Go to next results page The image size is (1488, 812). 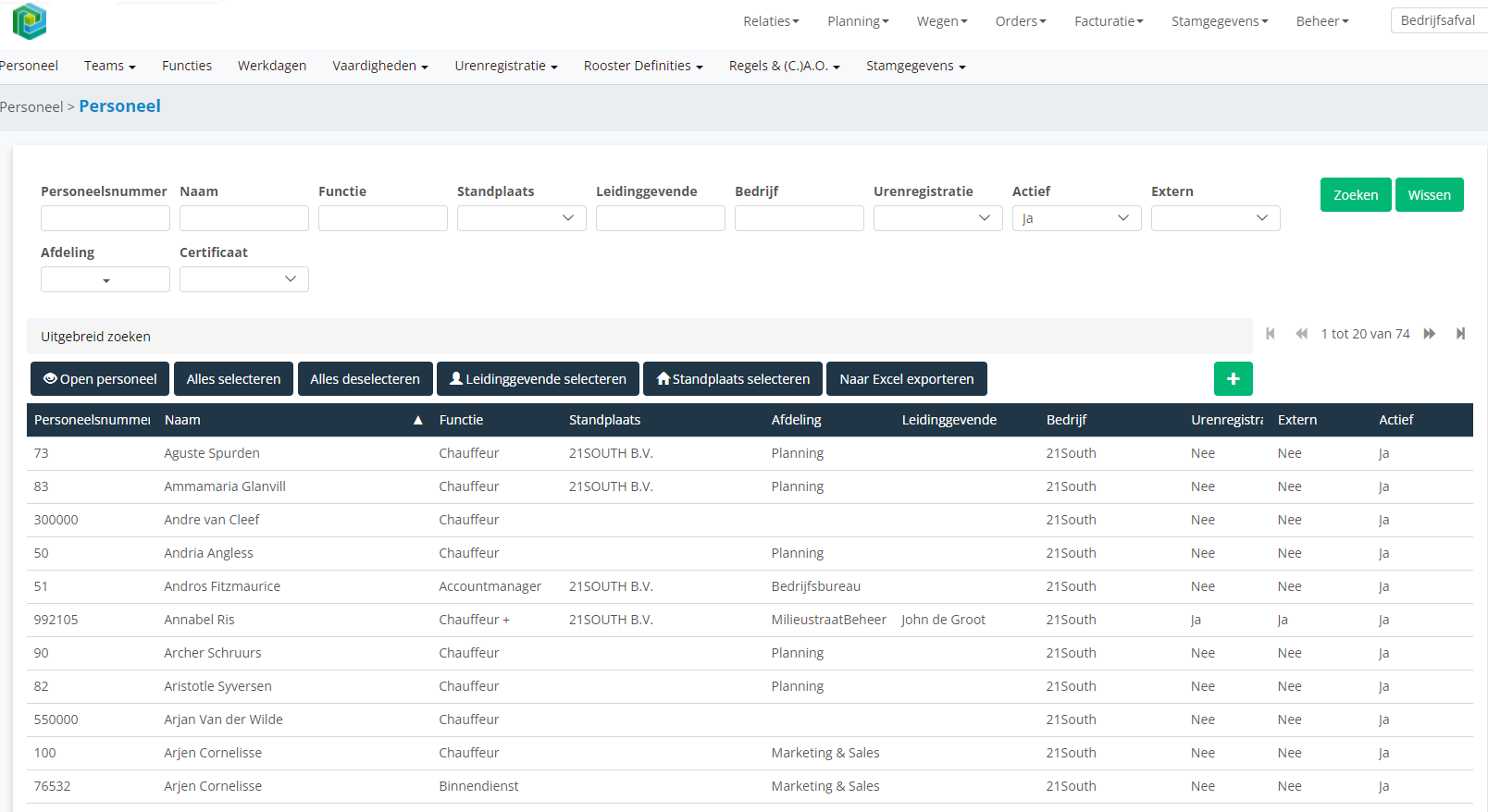click(1430, 334)
